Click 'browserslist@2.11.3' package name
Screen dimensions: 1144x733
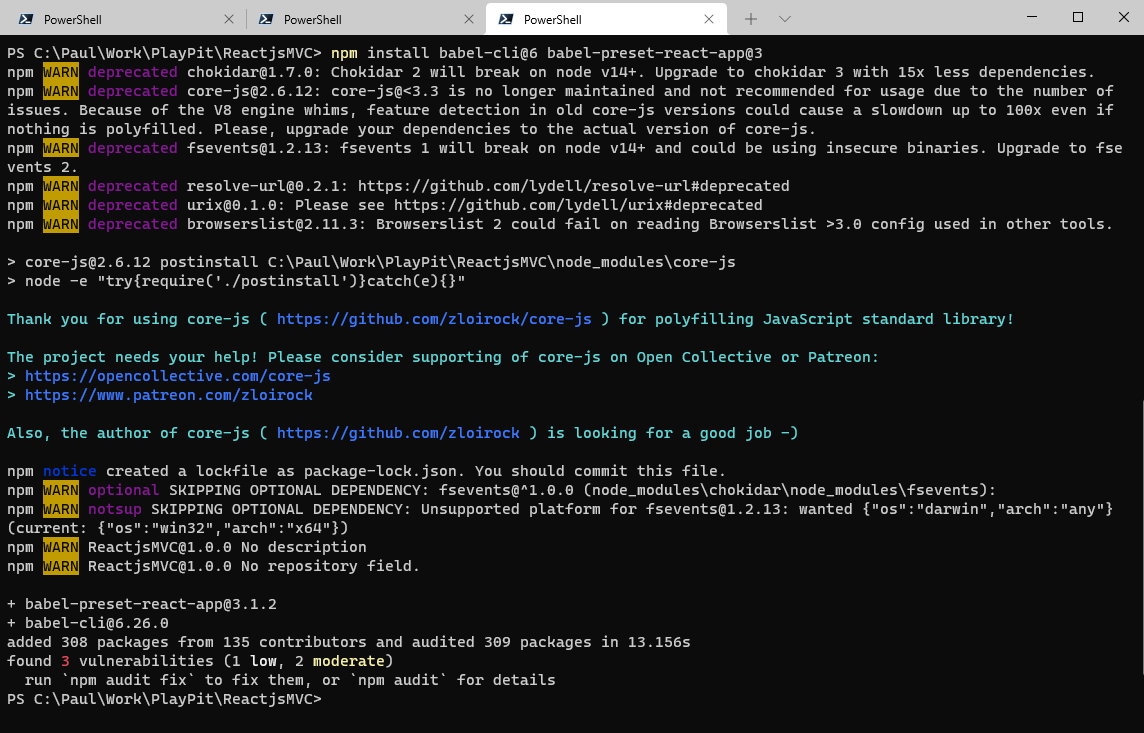pos(277,224)
